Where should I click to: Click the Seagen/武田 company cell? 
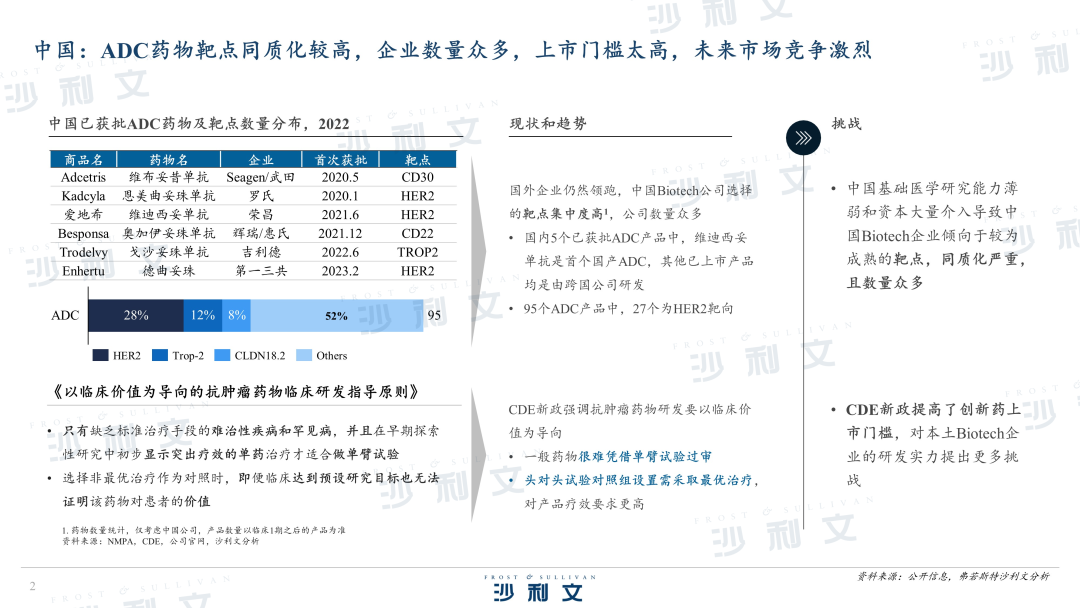point(261,177)
